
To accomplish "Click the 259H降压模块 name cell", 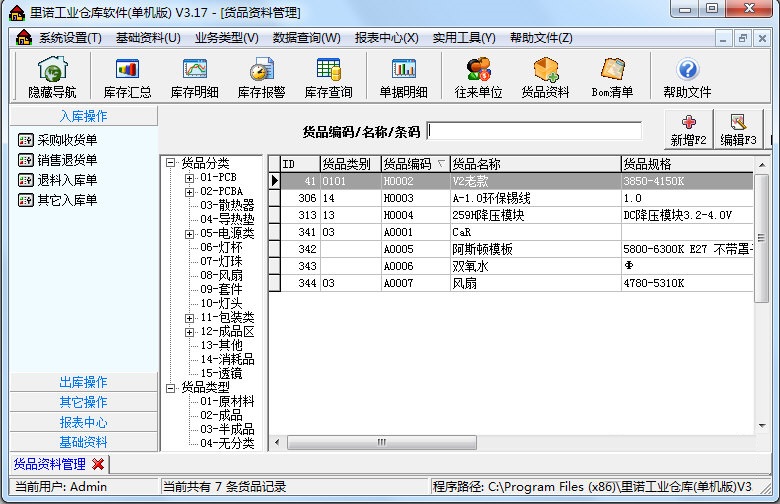I will pyautogui.click(x=535, y=215).
